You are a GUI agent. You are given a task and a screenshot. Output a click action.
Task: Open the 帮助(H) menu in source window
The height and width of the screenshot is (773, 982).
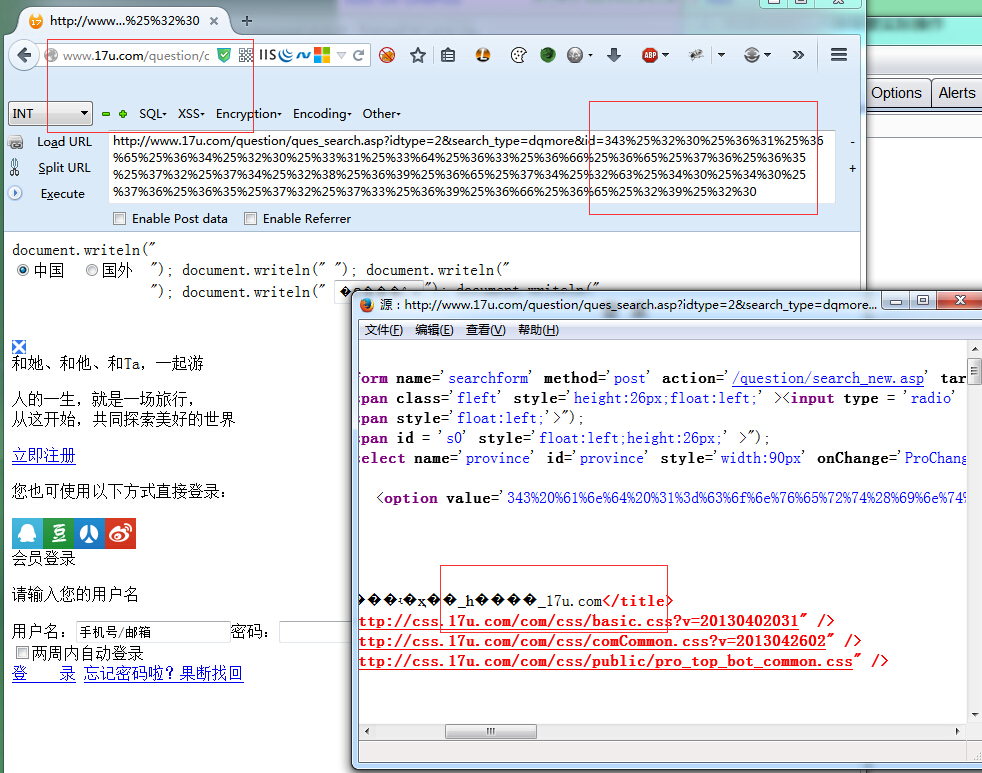[538, 329]
